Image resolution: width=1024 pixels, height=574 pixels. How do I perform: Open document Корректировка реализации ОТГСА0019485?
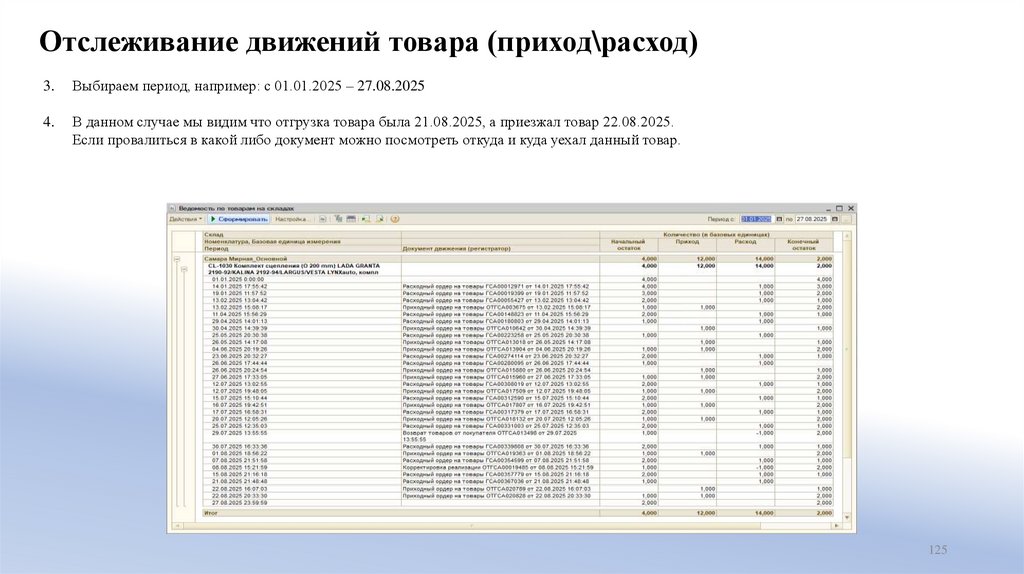coord(498,468)
